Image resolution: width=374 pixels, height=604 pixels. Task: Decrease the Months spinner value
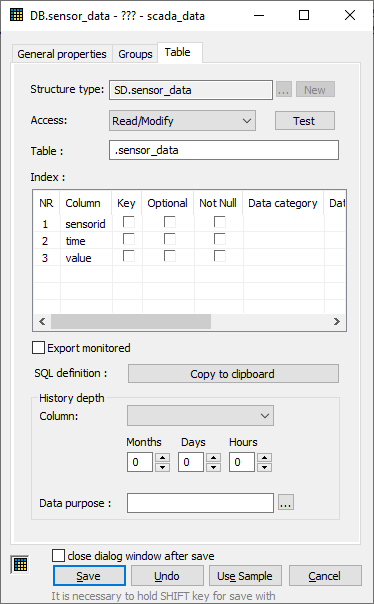pos(162,467)
